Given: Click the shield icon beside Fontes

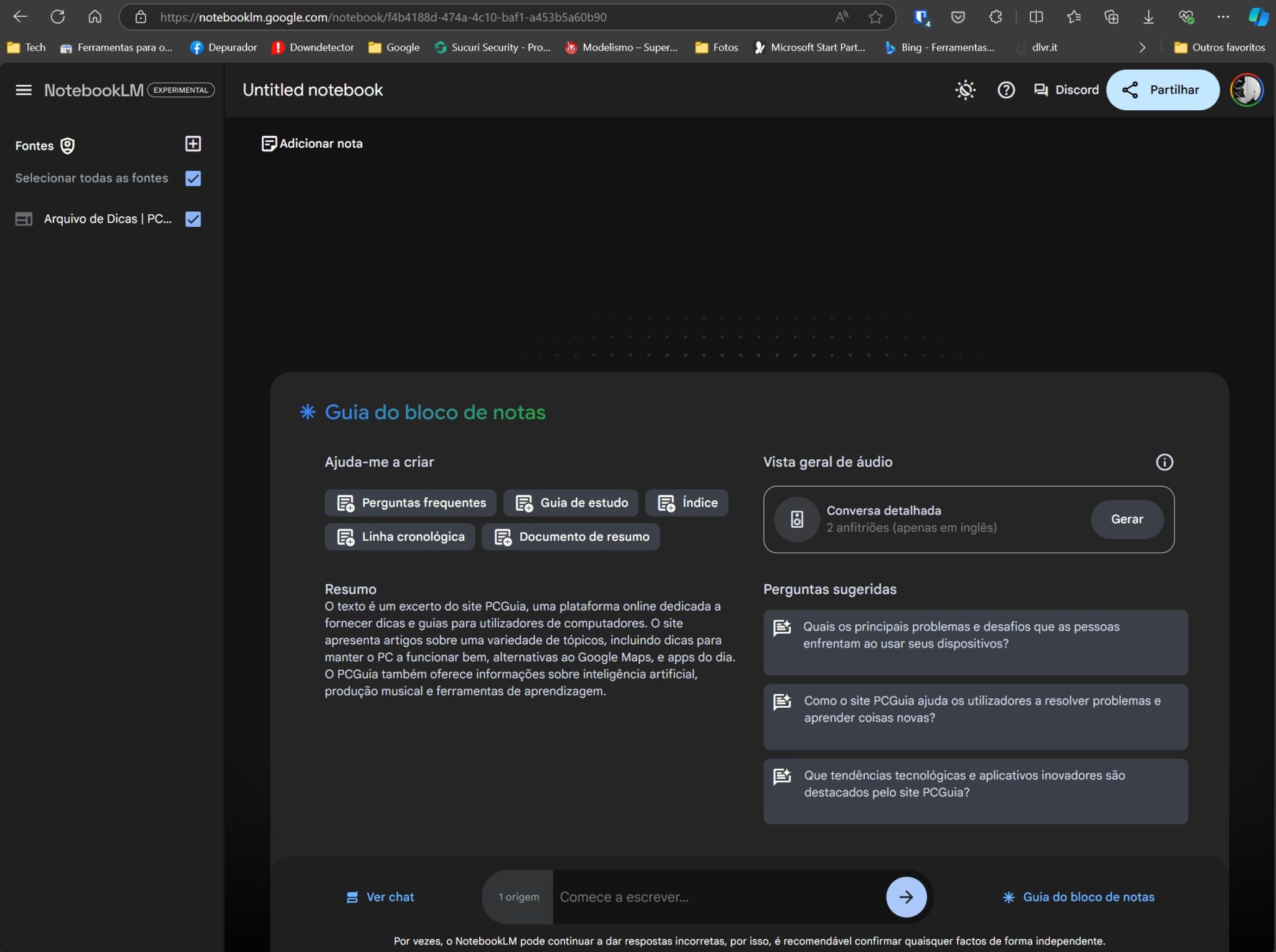Looking at the screenshot, I should (67, 146).
